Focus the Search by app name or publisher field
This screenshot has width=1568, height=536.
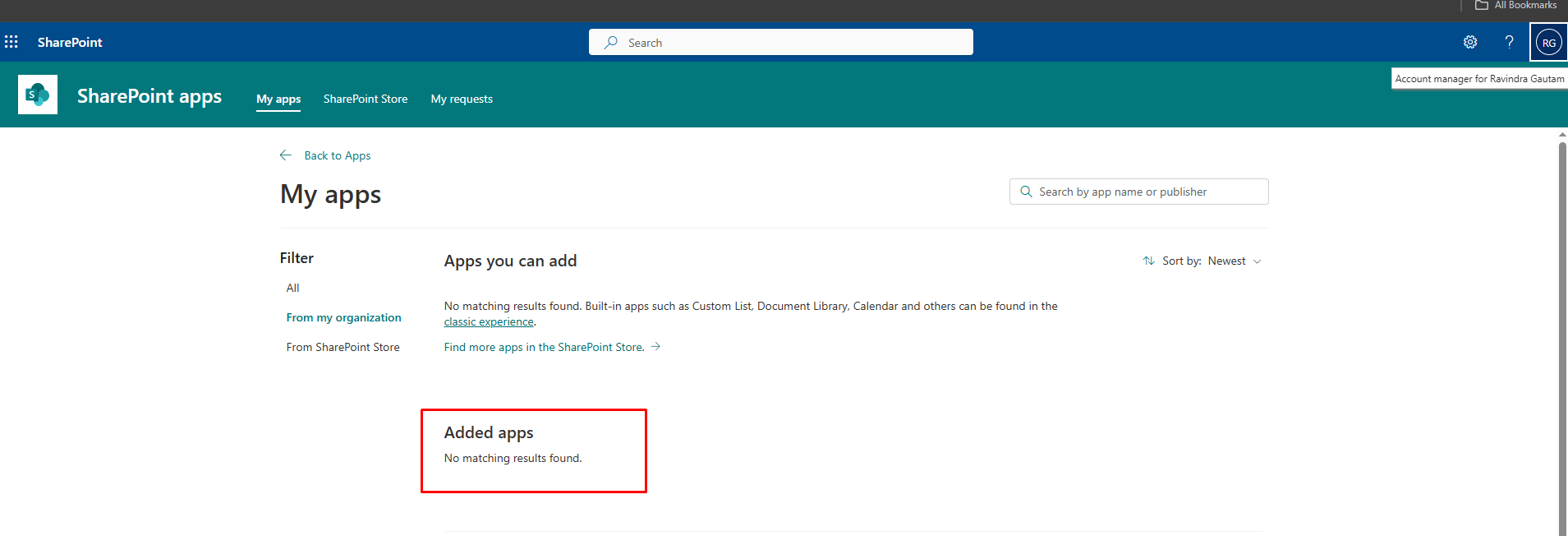[1138, 192]
